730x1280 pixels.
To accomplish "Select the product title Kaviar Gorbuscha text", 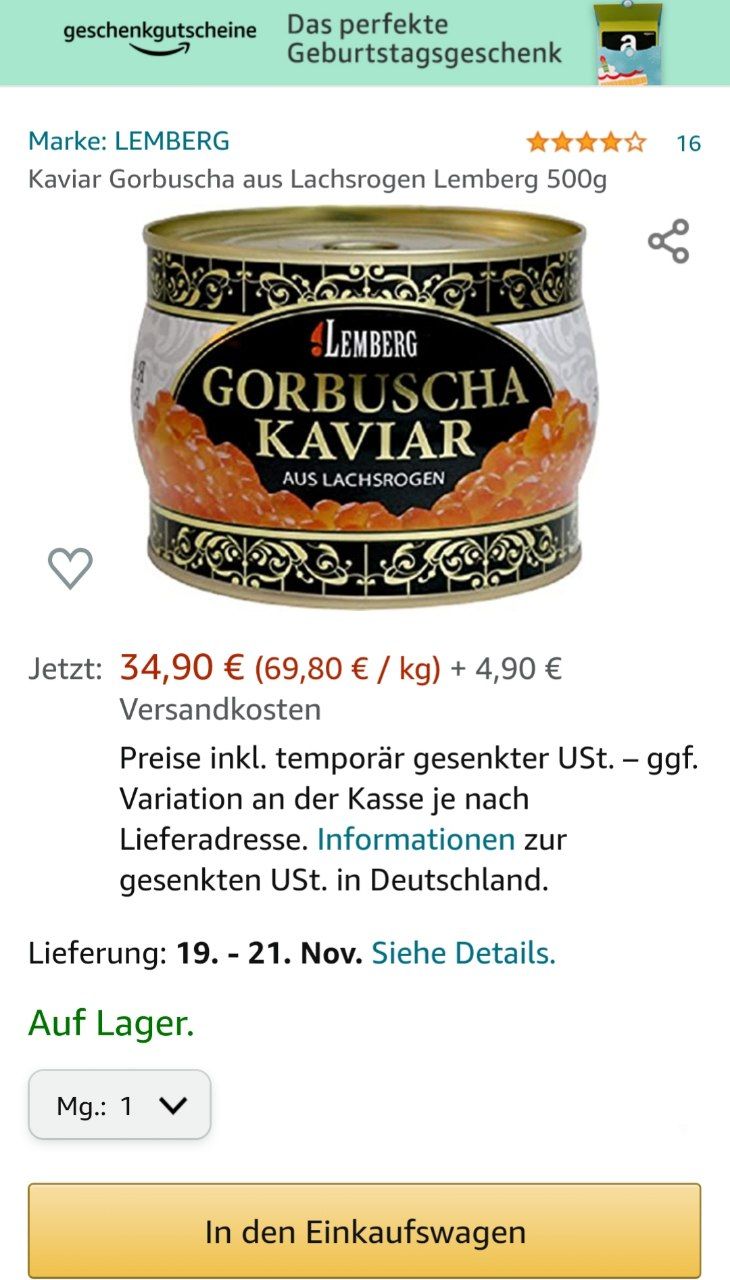I will [x=317, y=179].
